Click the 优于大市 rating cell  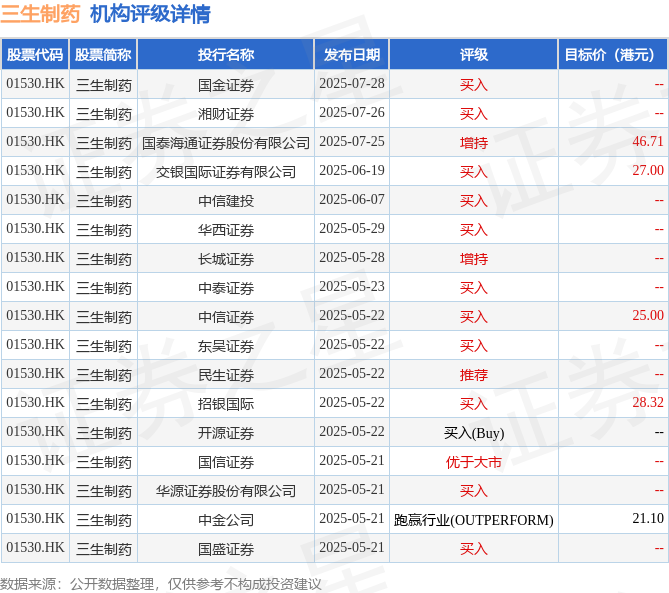[474, 462]
